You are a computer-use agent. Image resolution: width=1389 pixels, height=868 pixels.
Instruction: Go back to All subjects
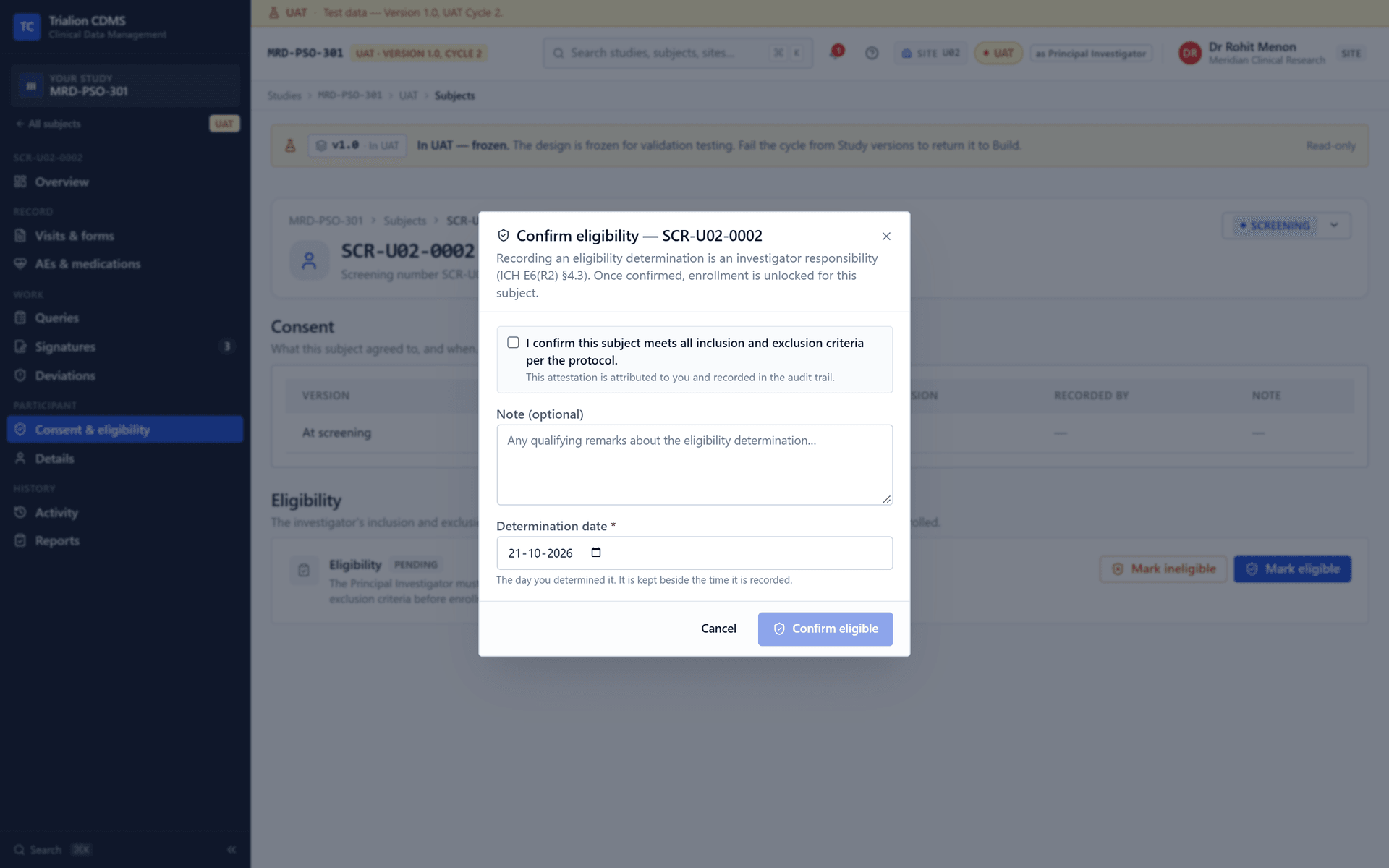(48, 124)
